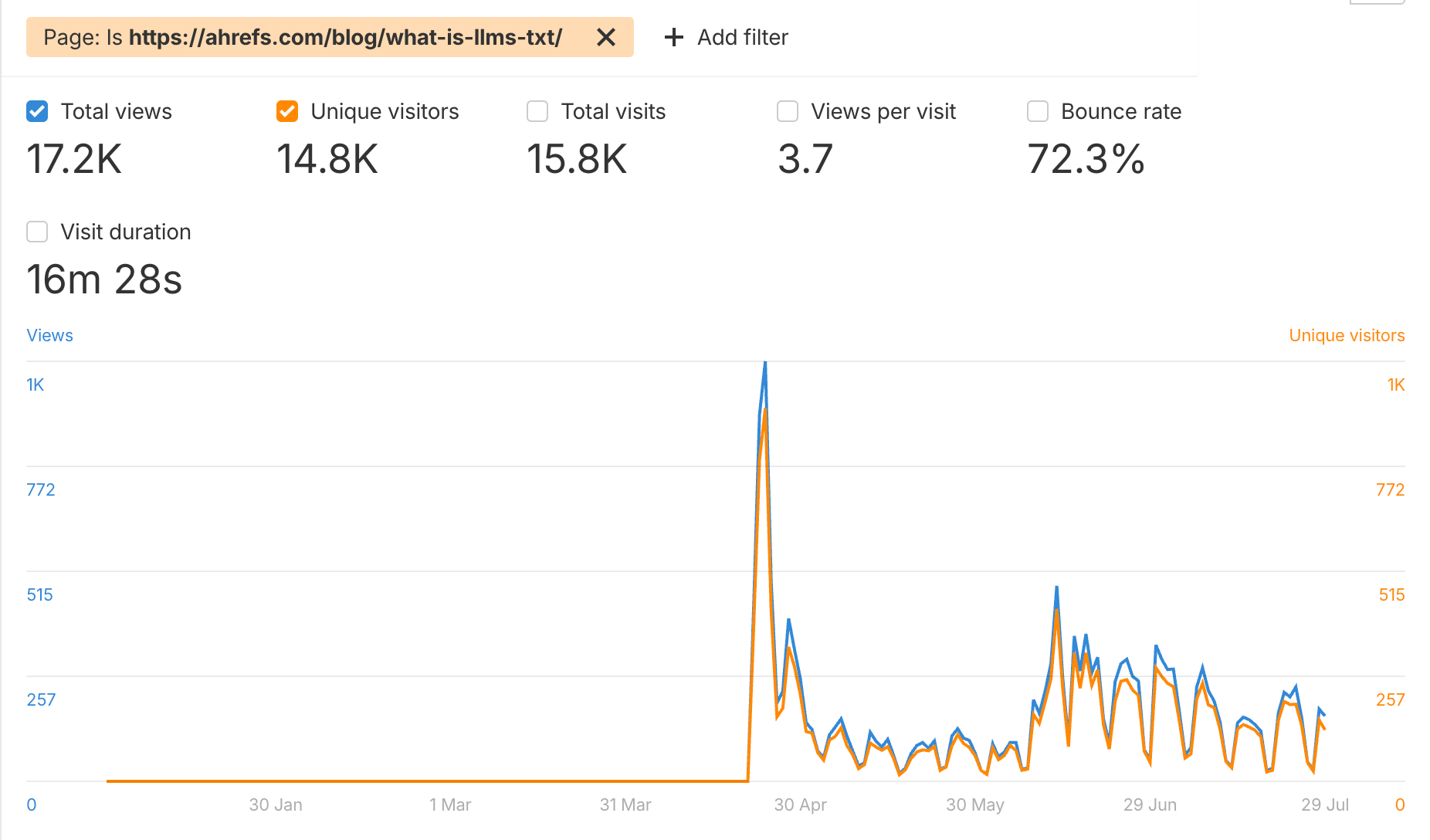The image size is (1430, 840).
Task: Click the 72.3% bounce rate value
Action: pos(1086,160)
